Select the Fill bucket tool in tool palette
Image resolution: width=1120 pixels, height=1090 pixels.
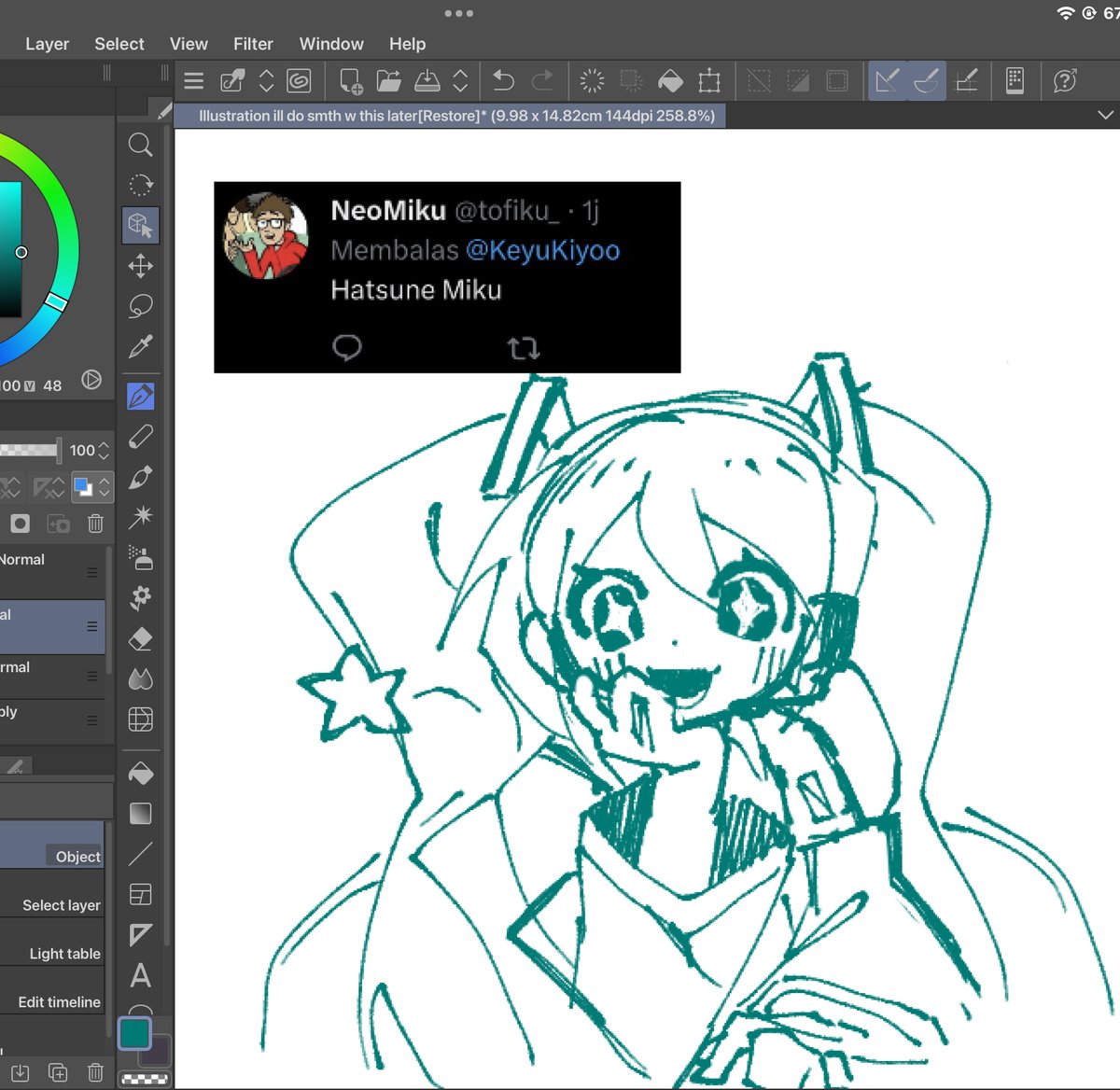tap(141, 774)
